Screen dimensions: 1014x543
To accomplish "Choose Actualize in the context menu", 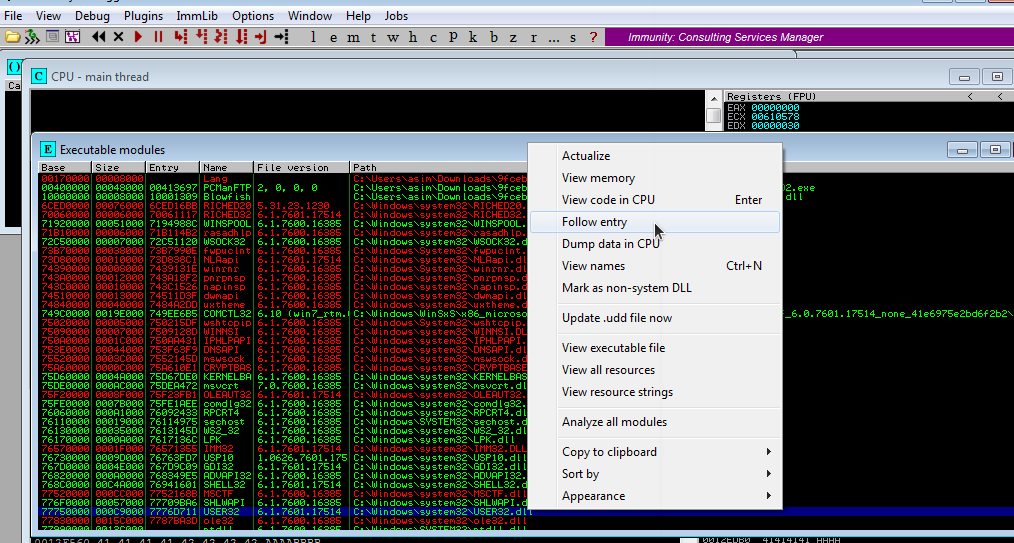I will [654, 156].
